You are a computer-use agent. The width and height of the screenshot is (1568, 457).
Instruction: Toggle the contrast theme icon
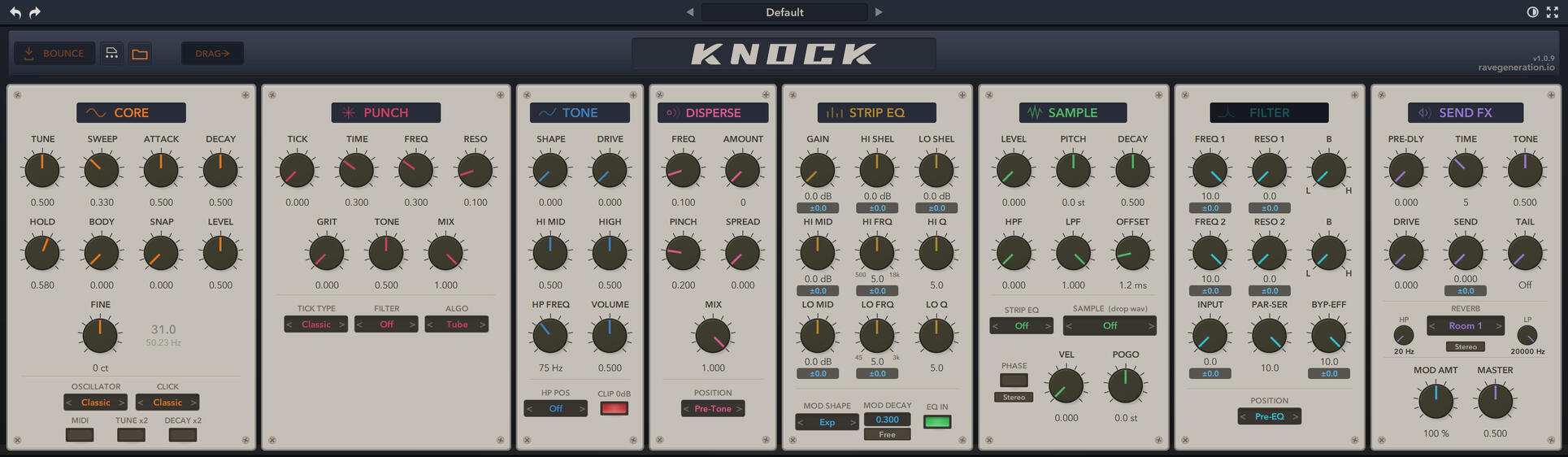pos(1532,12)
